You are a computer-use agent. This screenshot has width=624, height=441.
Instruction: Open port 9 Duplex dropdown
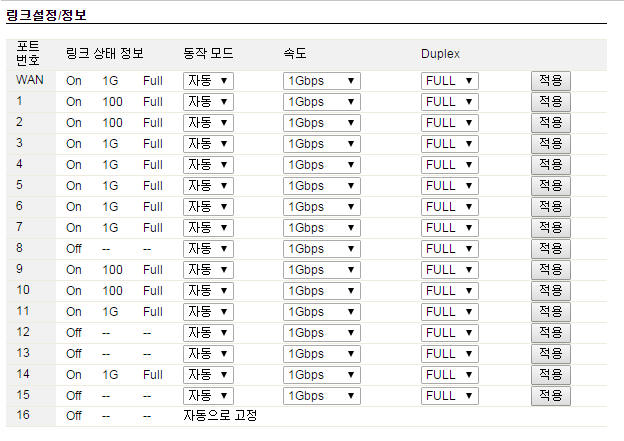pyautogui.click(x=450, y=270)
